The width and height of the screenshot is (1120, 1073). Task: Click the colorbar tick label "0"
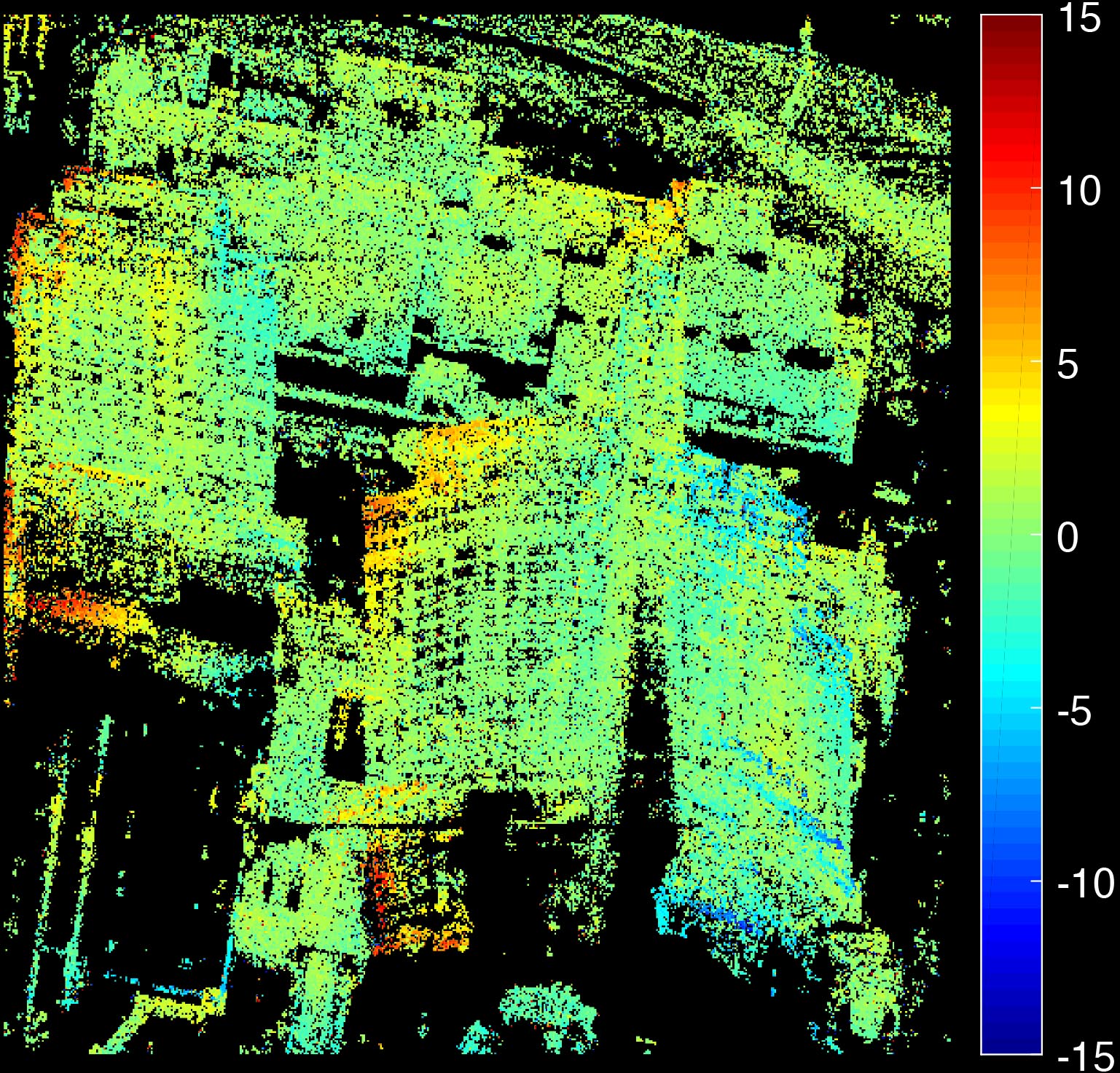[x=1068, y=537]
